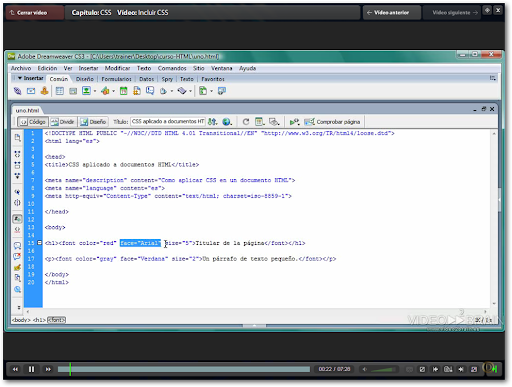The height and width of the screenshot is (387, 512).
Task: Open Visual Aids icon
Action: pos(274,122)
